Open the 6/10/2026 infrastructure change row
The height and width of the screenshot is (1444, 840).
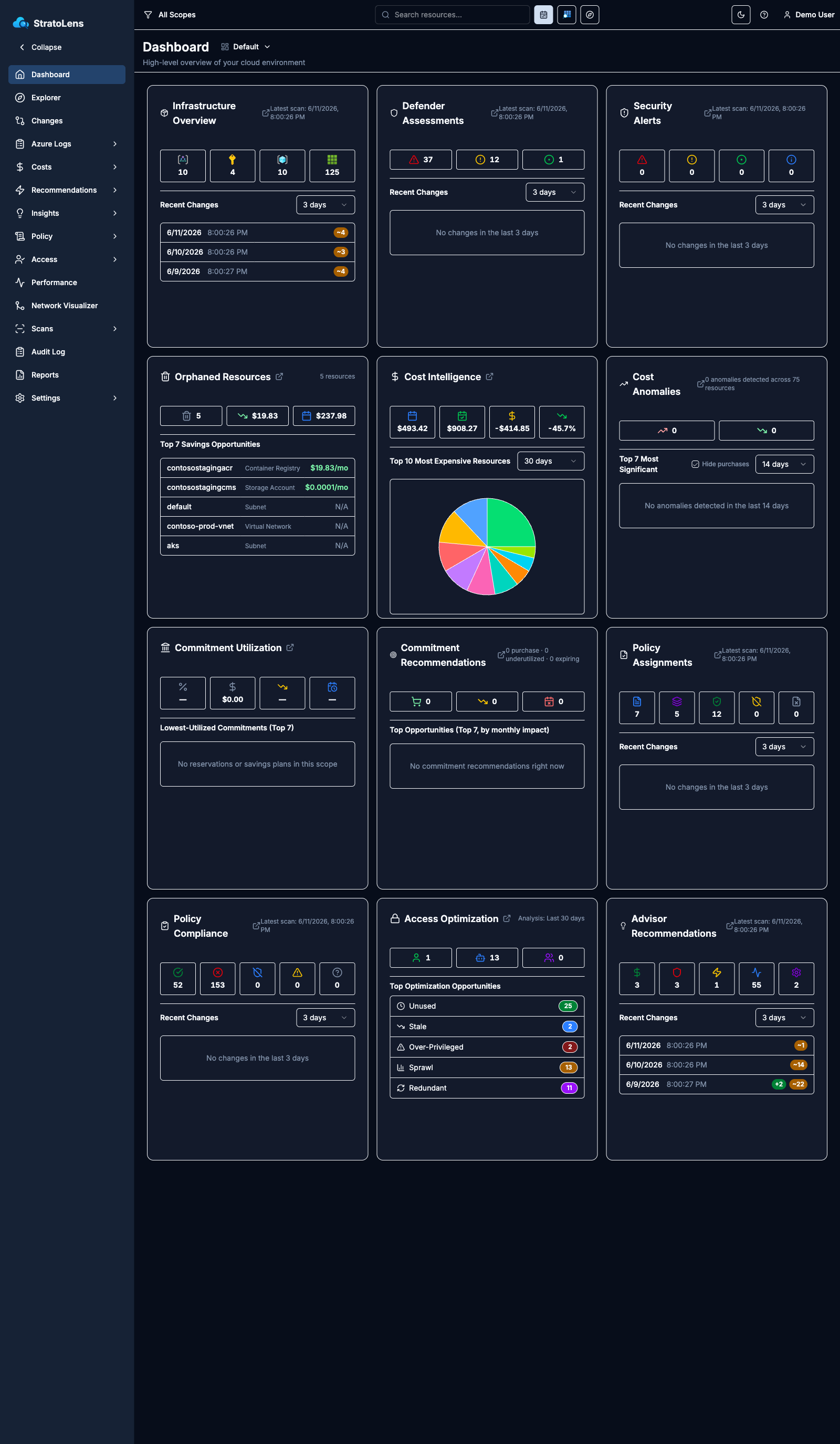click(x=257, y=252)
